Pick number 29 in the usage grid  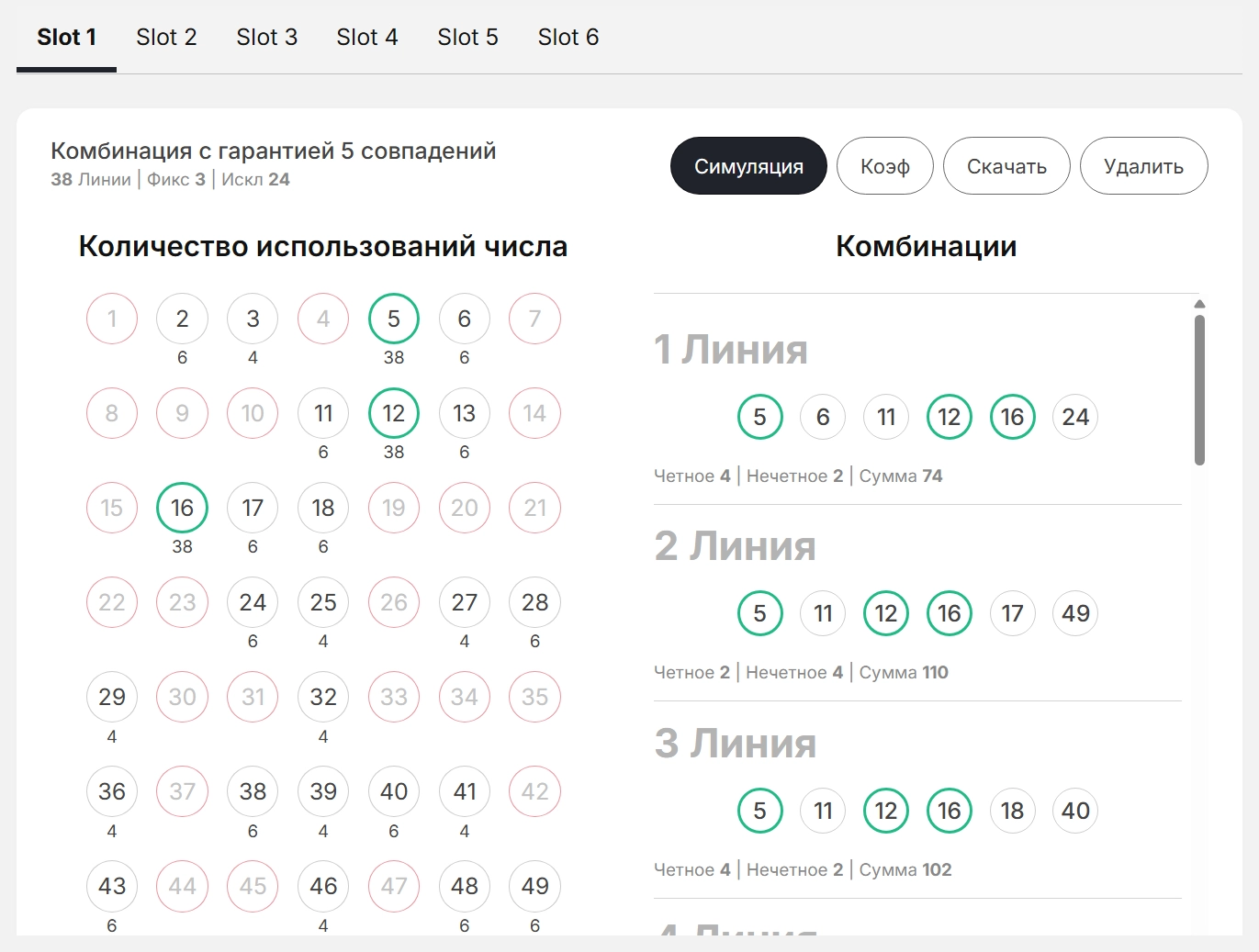coord(112,697)
